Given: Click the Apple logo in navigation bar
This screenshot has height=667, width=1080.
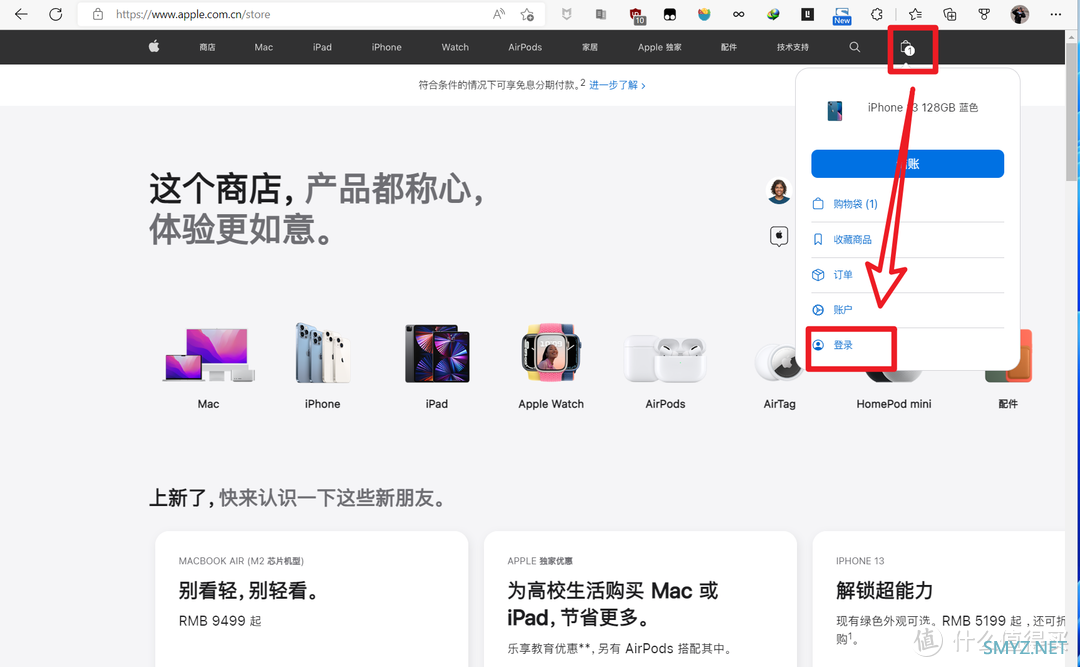Looking at the screenshot, I should coord(154,47).
